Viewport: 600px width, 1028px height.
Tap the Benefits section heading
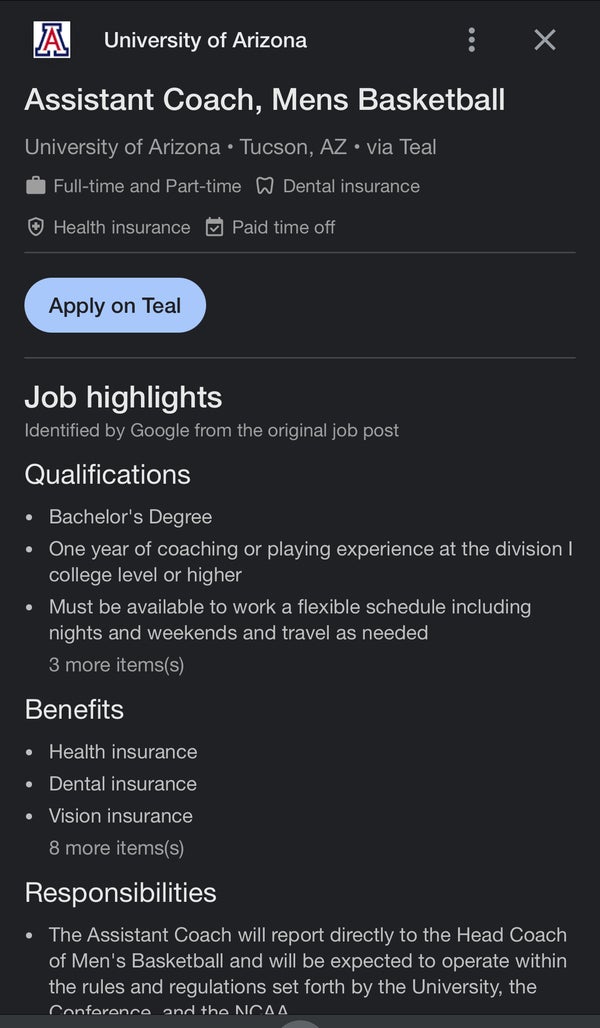pos(74,710)
